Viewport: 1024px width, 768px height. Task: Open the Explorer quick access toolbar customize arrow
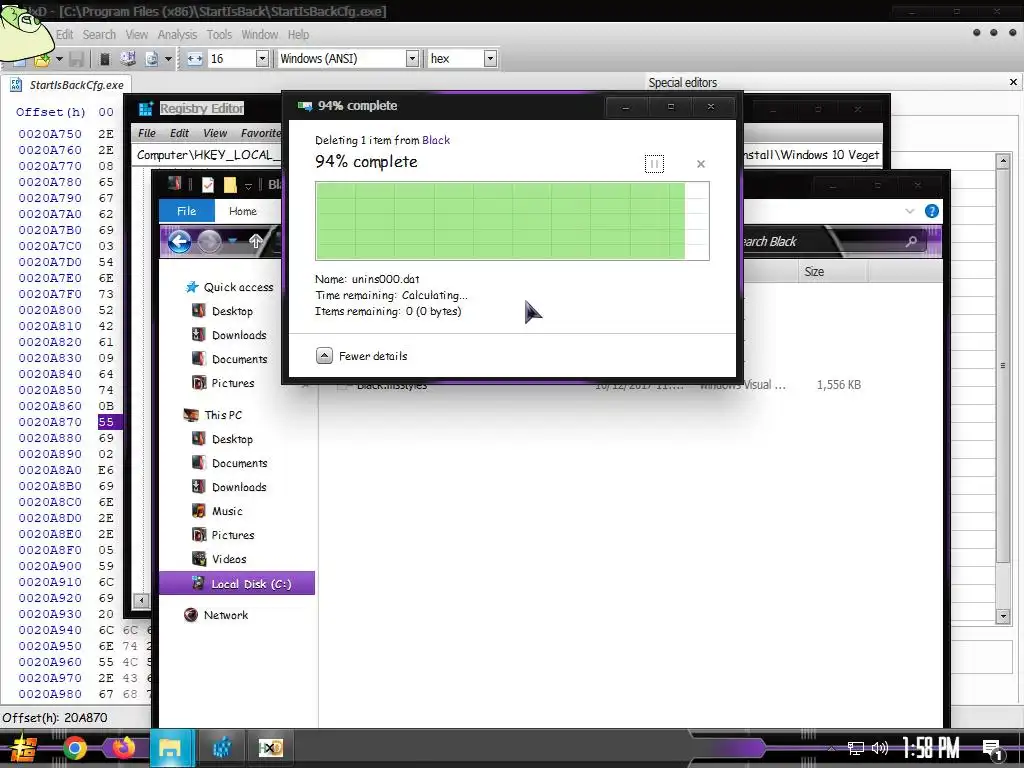pyautogui.click(x=248, y=186)
